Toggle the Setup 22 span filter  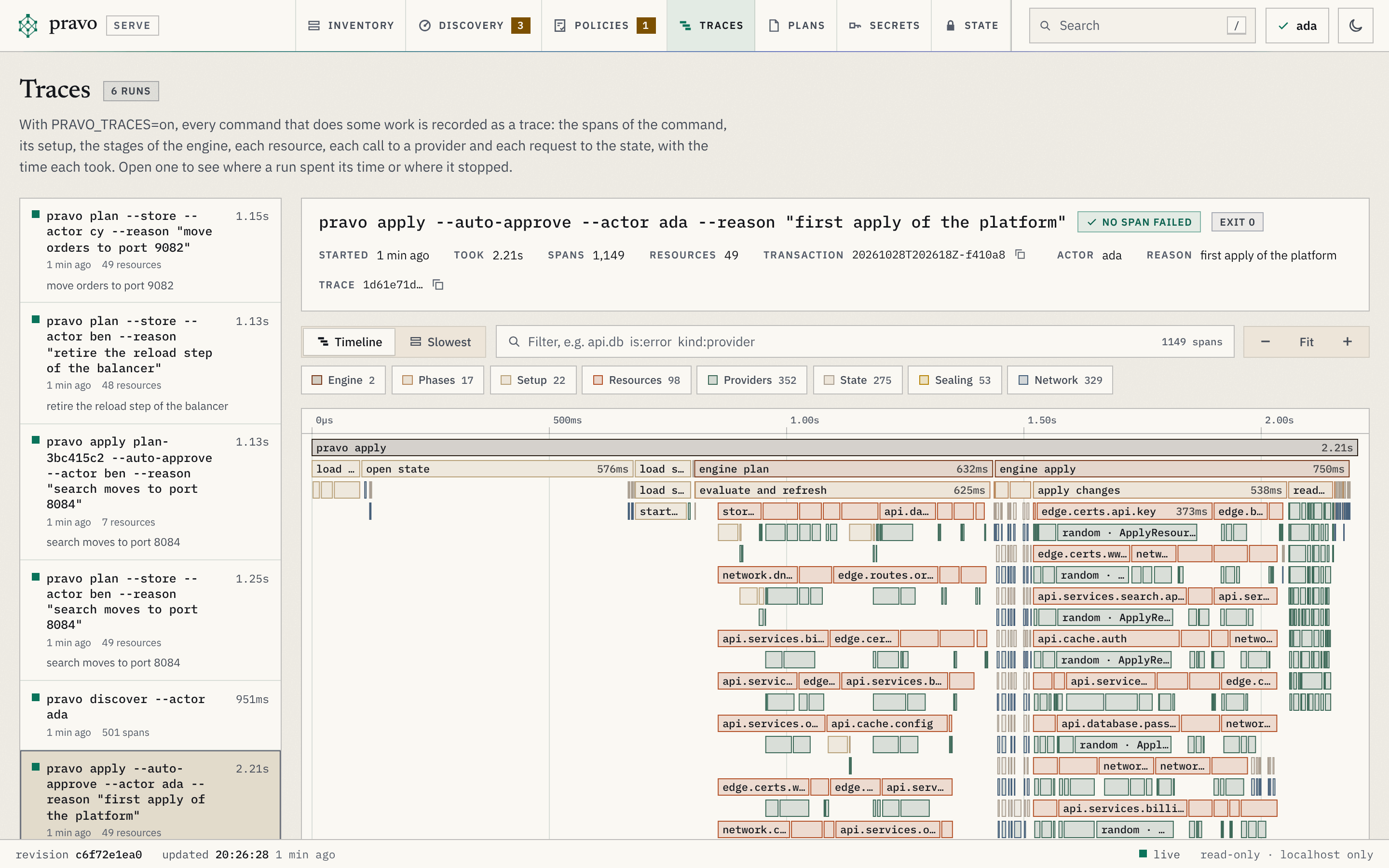pyautogui.click(x=533, y=380)
